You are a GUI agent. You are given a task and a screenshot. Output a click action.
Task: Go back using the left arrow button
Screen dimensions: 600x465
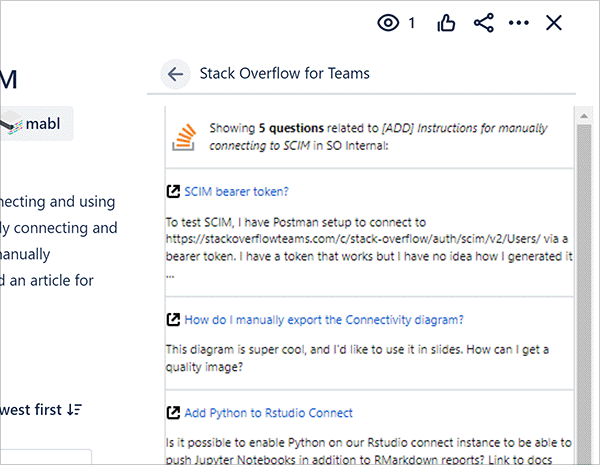coord(176,74)
